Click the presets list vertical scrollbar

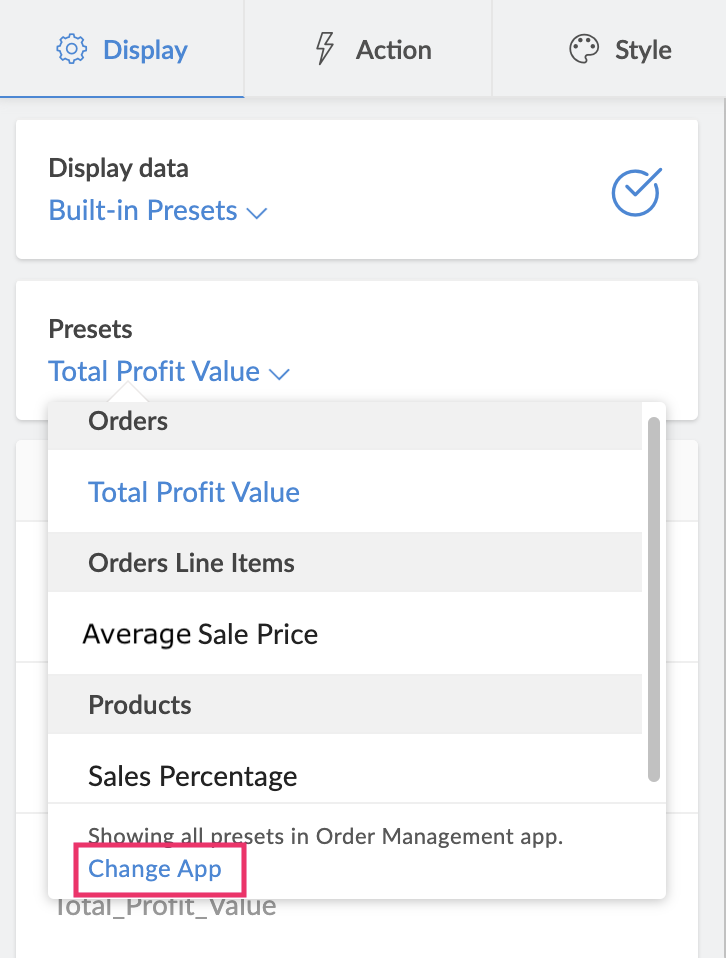[654, 598]
